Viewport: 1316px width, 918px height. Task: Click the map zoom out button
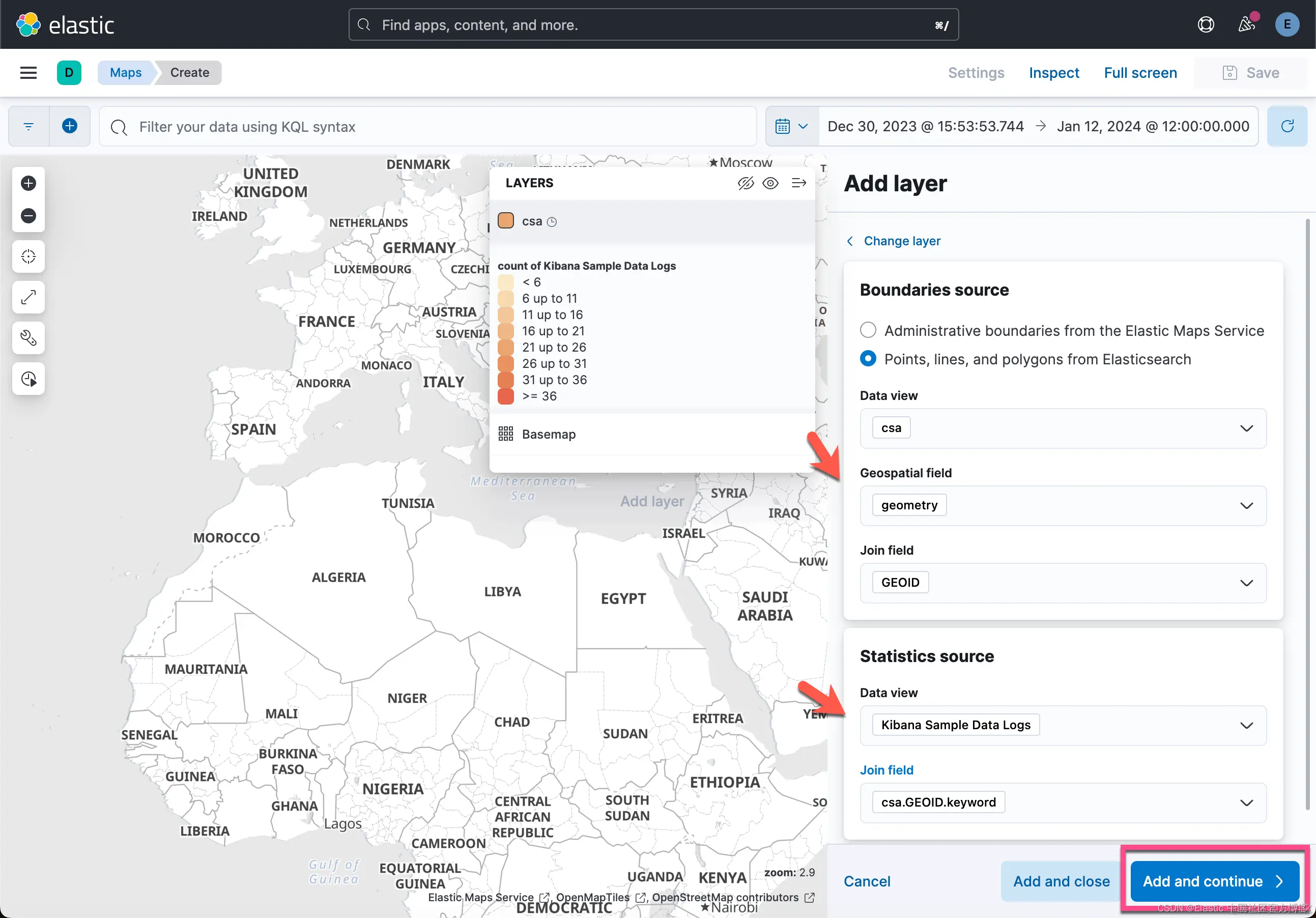tap(28, 216)
